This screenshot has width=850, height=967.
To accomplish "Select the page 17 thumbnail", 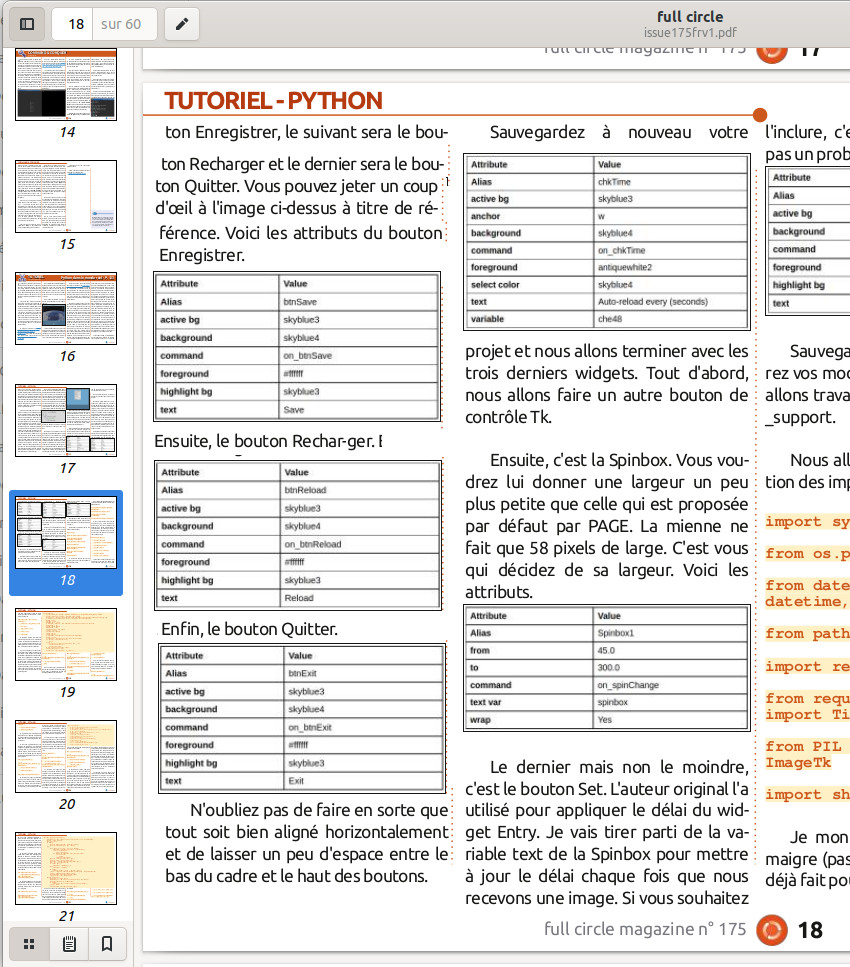I will pyautogui.click(x=65, y=420).
